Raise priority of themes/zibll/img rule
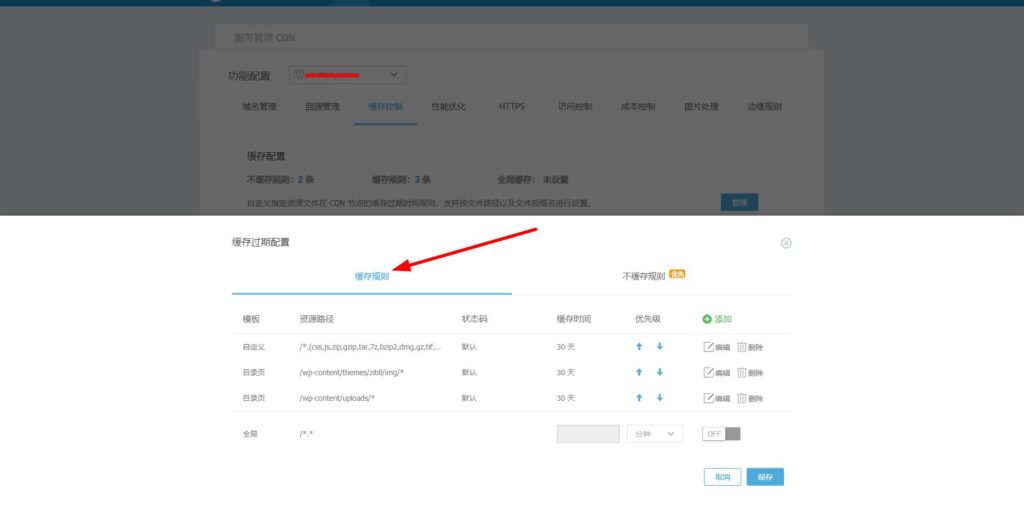Image resolution: width=1024 pixels, height=507 pixels. (x=639, y=372)
